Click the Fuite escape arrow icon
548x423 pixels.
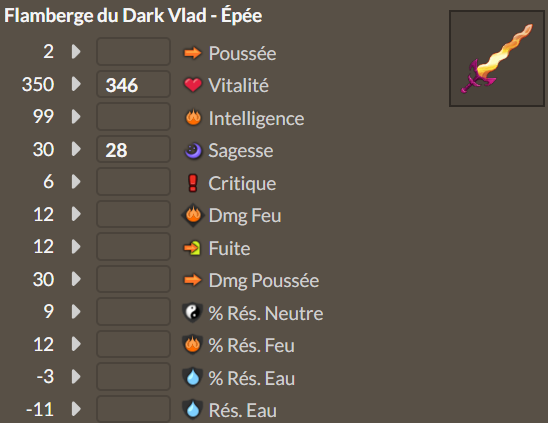point(192,248)
